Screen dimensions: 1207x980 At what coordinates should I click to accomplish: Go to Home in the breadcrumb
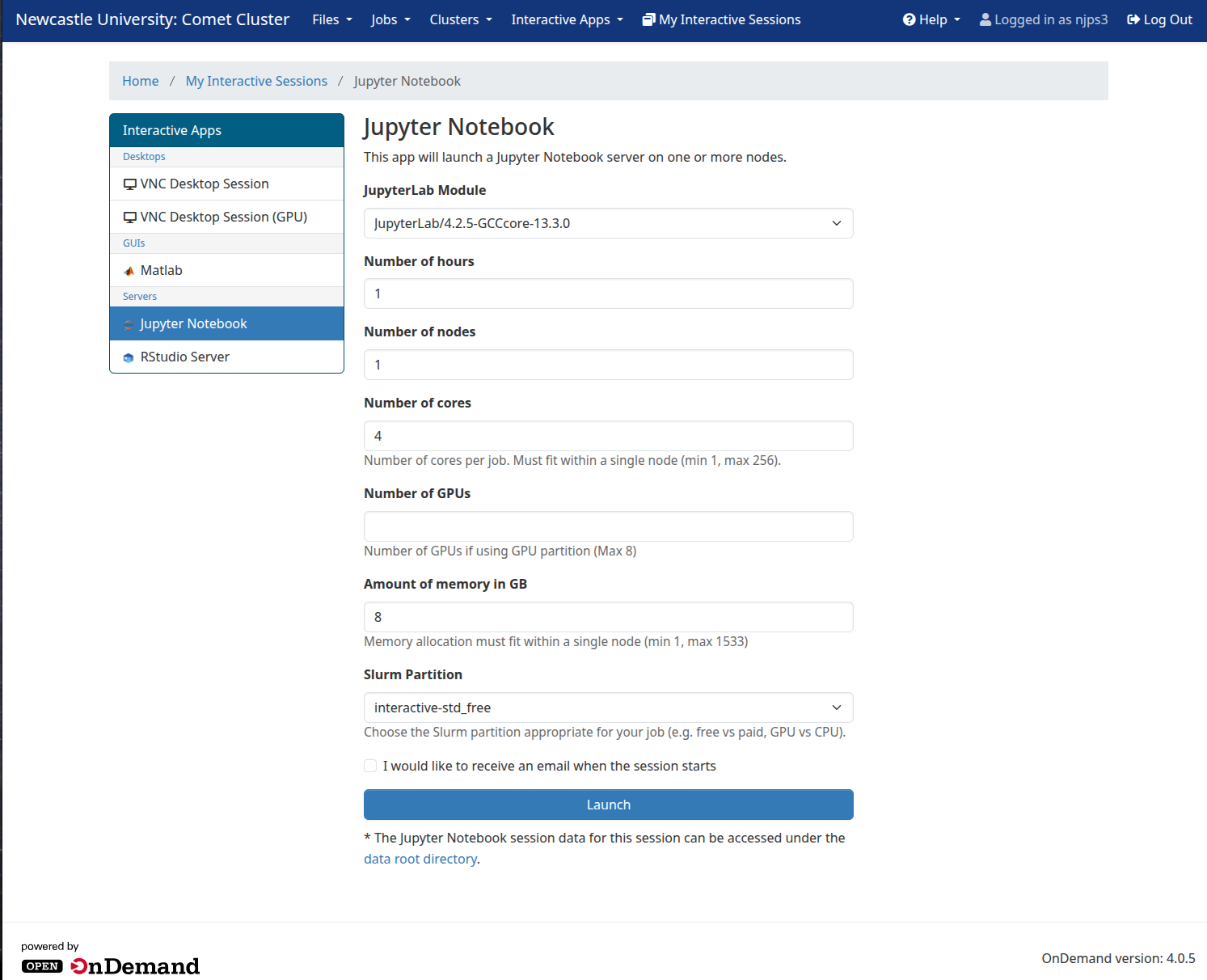click(140, 81)
